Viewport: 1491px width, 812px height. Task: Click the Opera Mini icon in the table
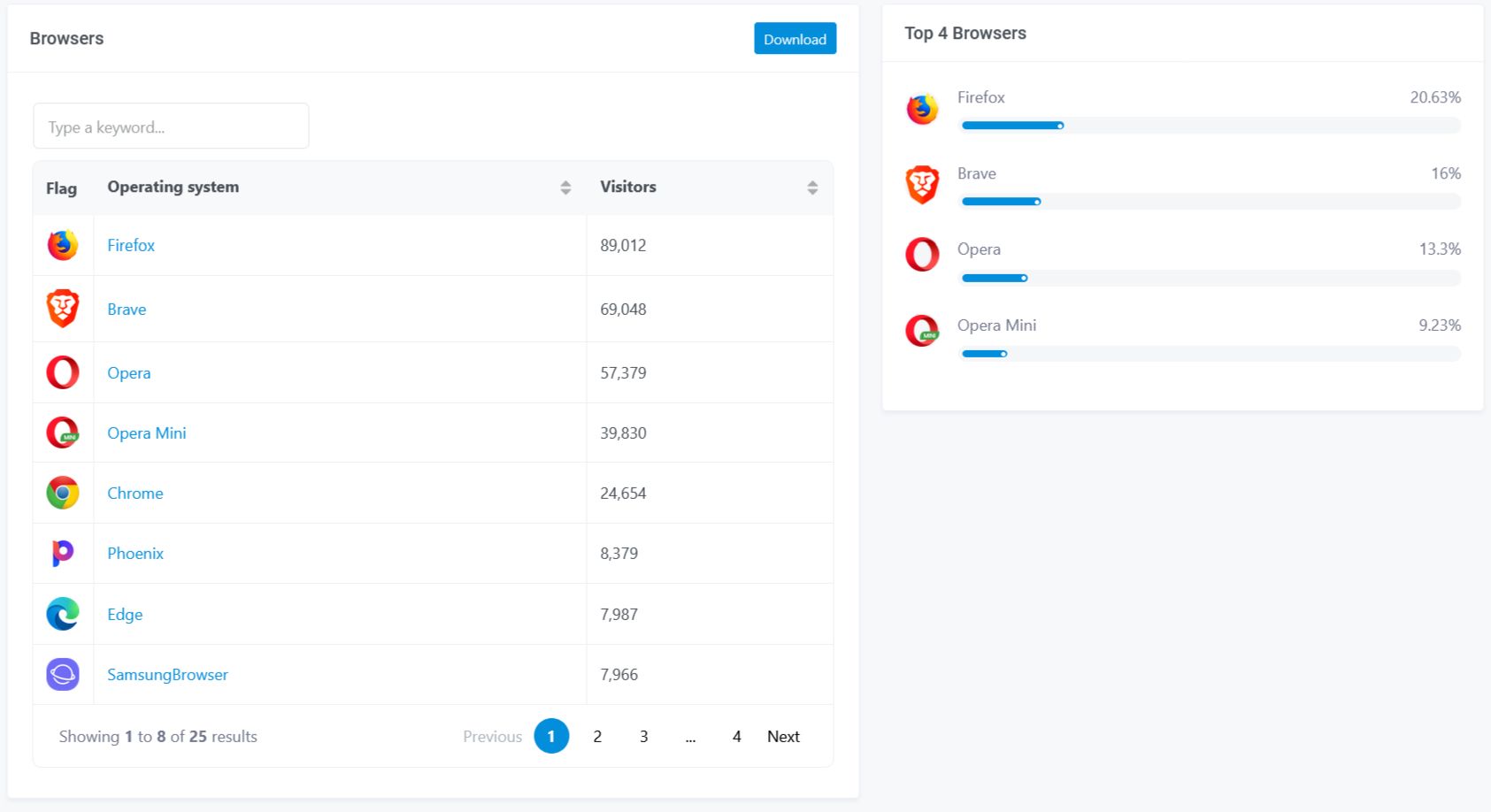[x=63, y=433]
